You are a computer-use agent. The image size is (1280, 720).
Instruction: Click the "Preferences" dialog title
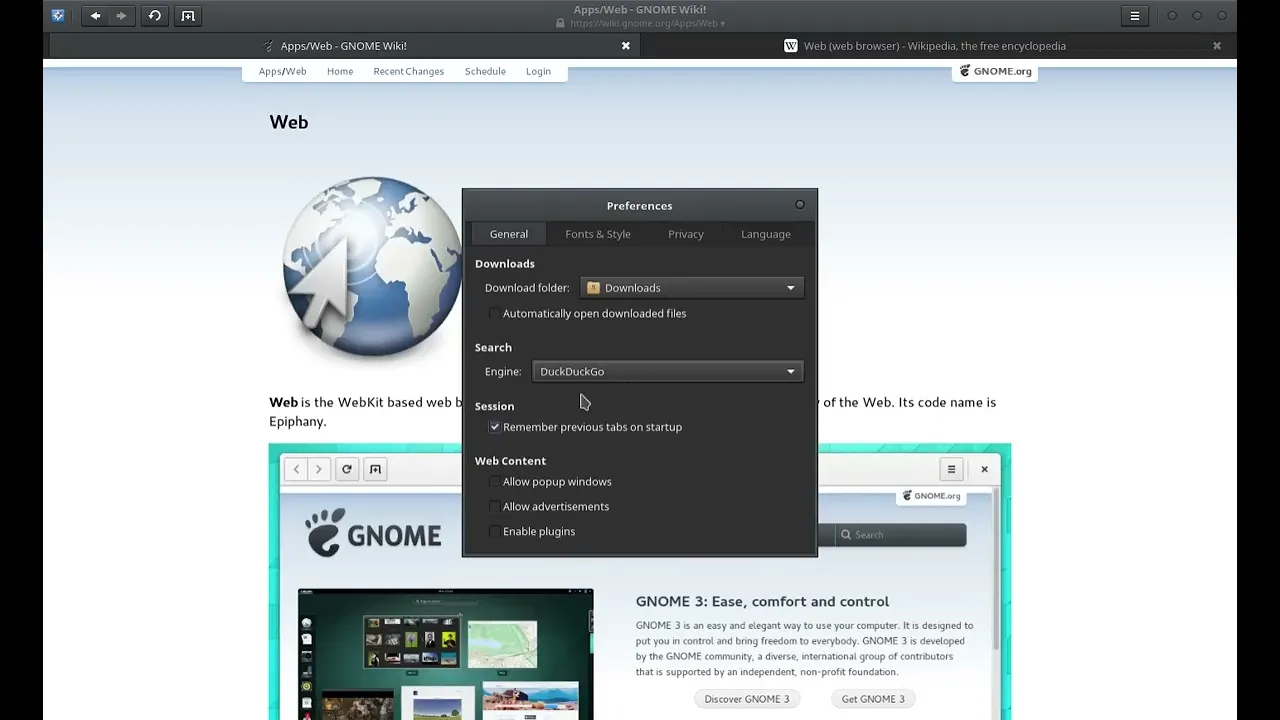640,206
